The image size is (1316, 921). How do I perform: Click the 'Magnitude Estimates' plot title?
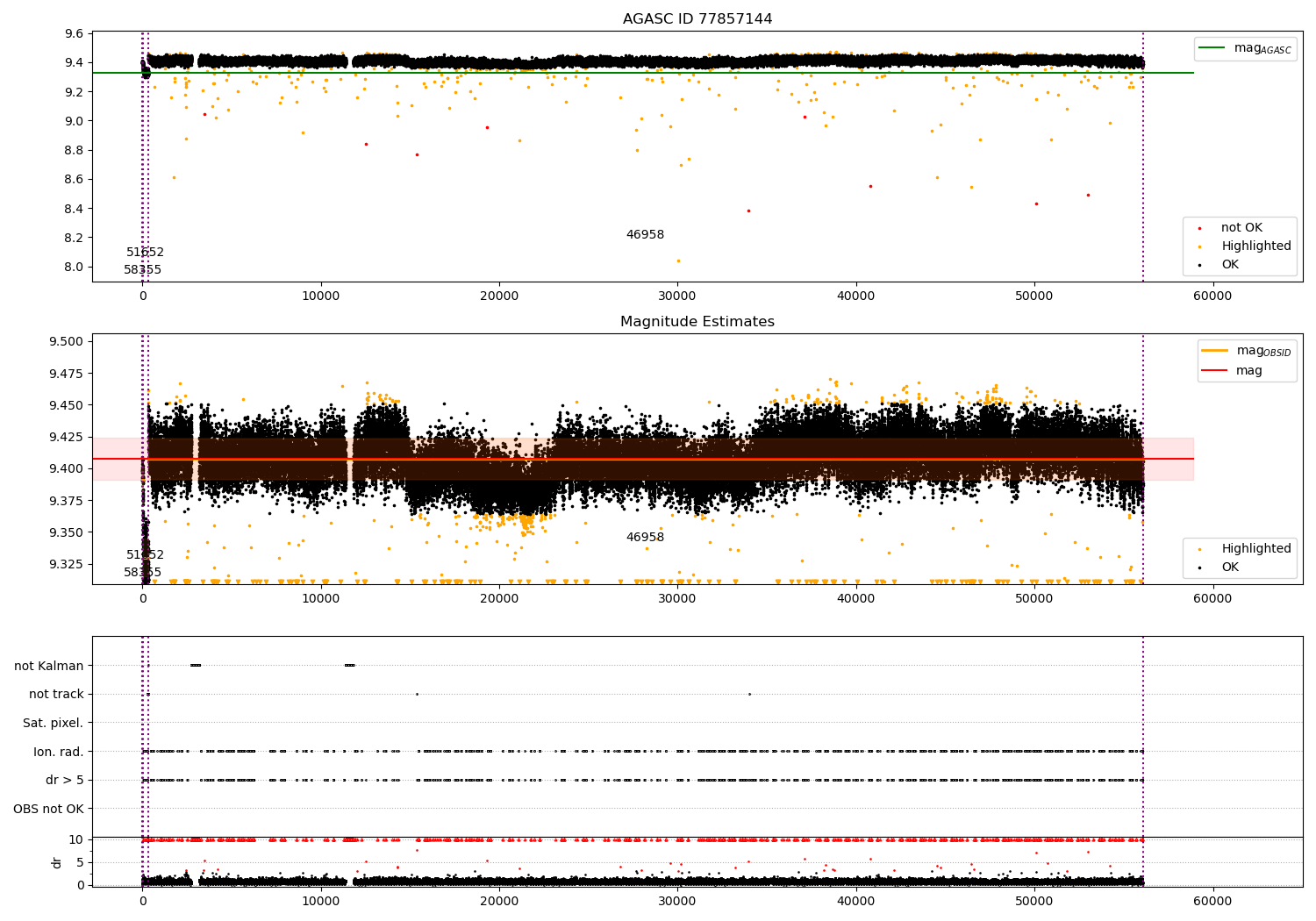pyautogui.click(x=697, y=322)
